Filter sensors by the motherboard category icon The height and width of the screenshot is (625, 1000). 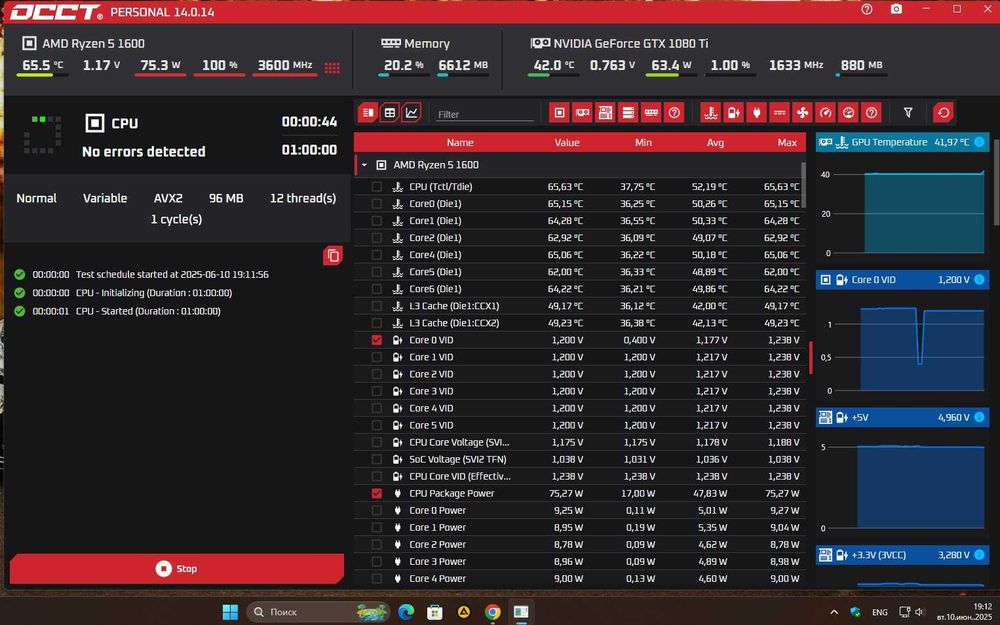605,113
